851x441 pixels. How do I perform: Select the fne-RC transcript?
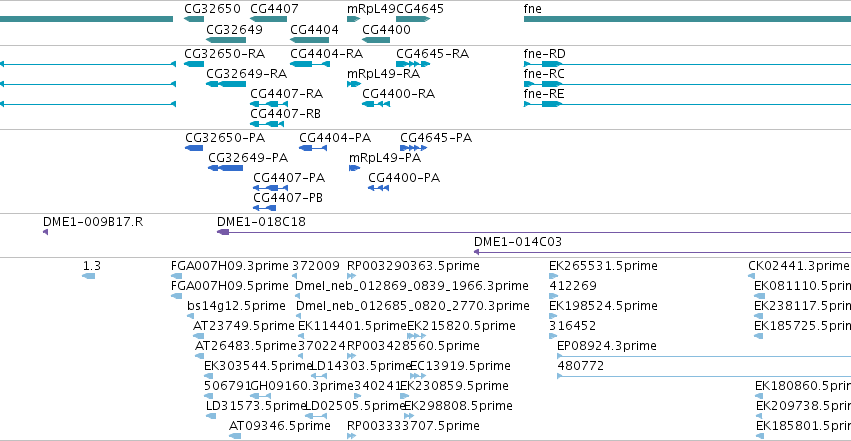tap(687, 84)
